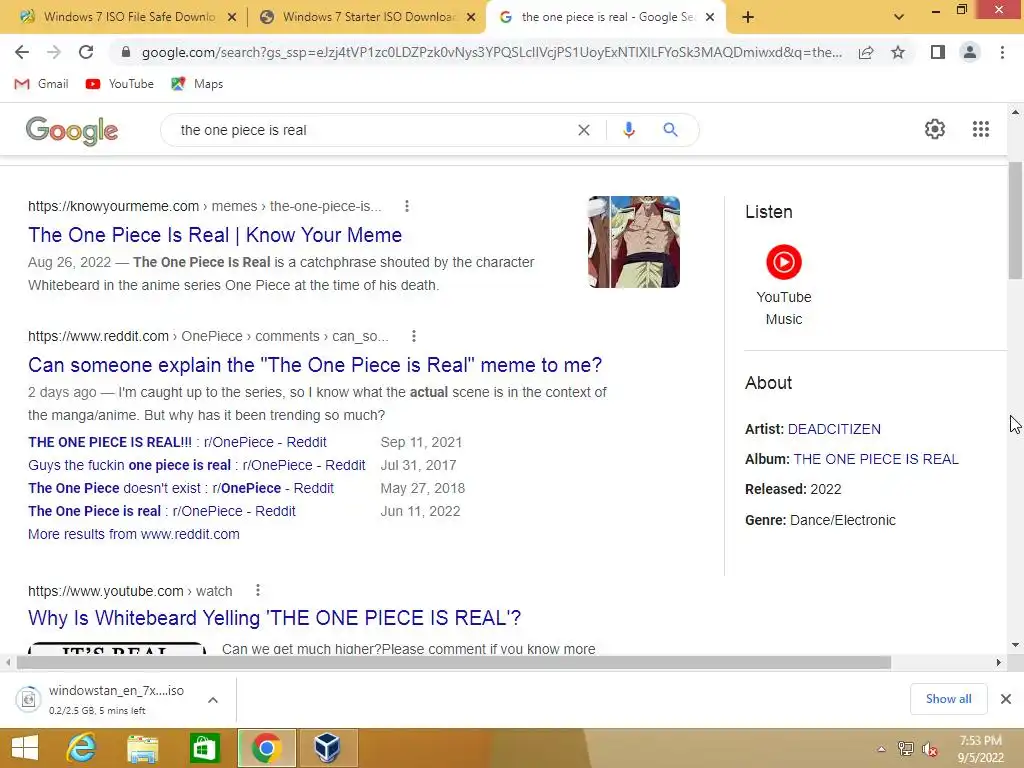Viewport: 1024px width, 768px height.
Task: Click the padlock site info icon
Action: (x=126, y=52)
